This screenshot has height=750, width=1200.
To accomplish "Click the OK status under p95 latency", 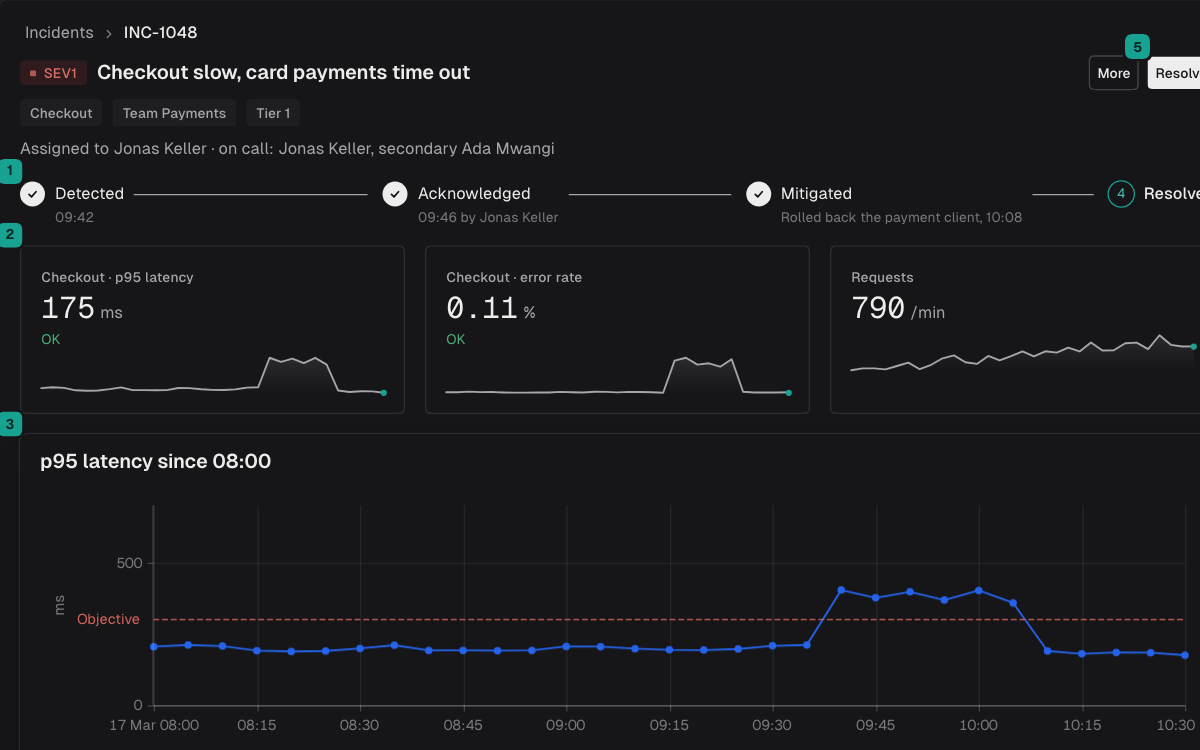I will click(x=50, y=339).
